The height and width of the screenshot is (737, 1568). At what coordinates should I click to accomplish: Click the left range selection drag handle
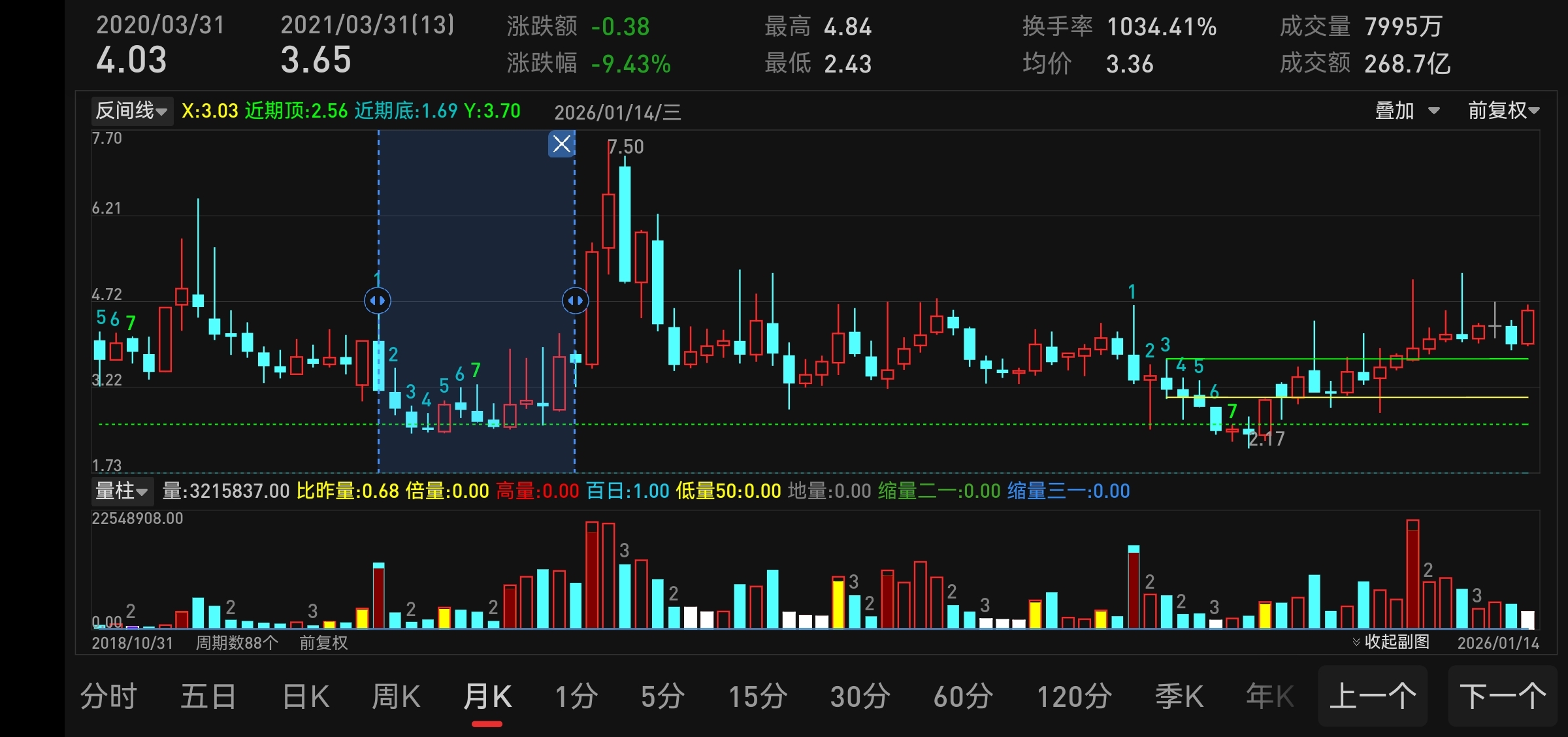pos(378,301)
